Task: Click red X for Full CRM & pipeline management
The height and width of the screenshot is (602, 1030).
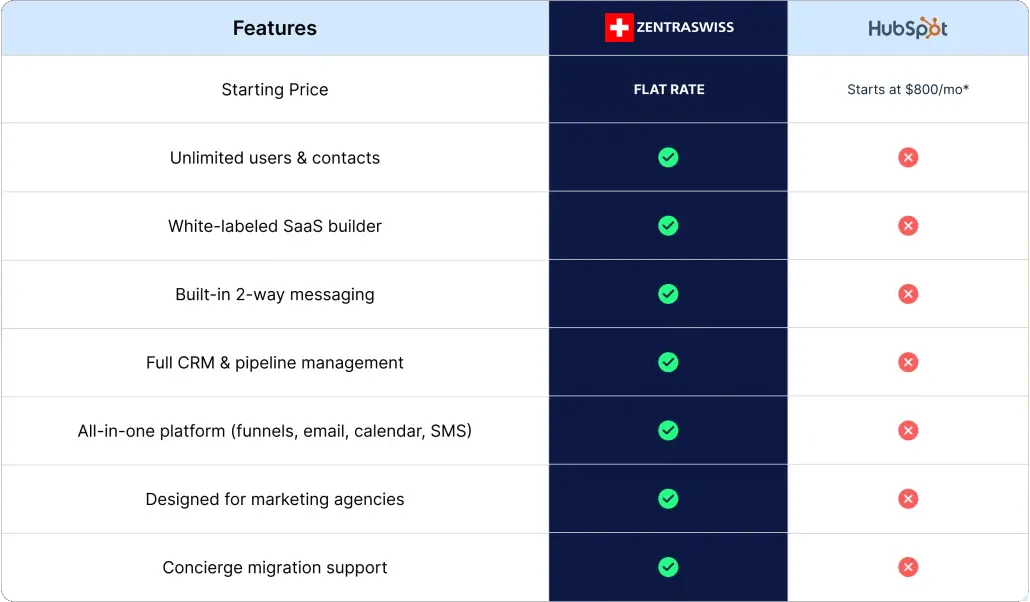Action: click(908, 363)
